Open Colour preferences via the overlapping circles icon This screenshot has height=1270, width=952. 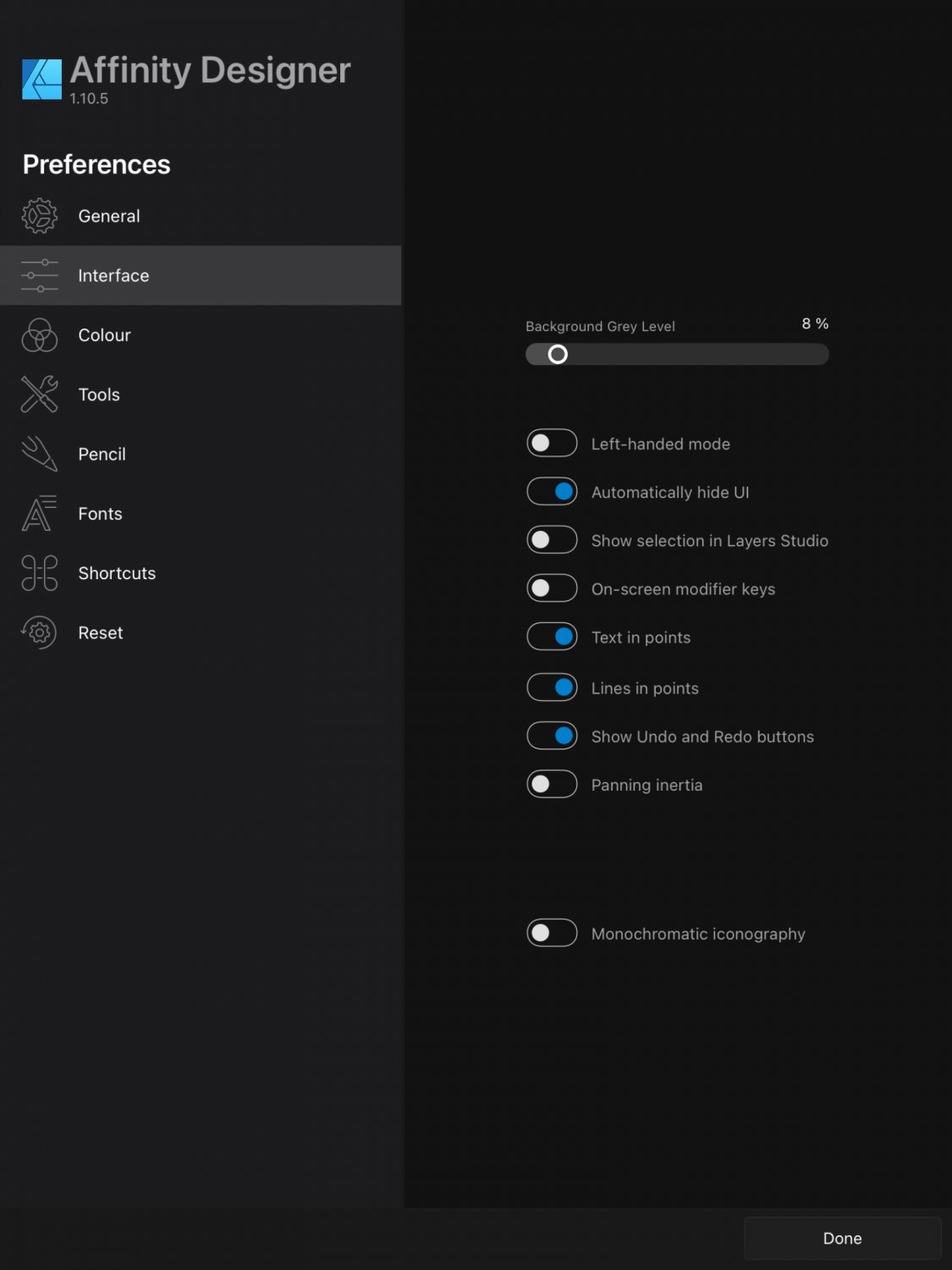pyautogui.click(x=38, y=334)
